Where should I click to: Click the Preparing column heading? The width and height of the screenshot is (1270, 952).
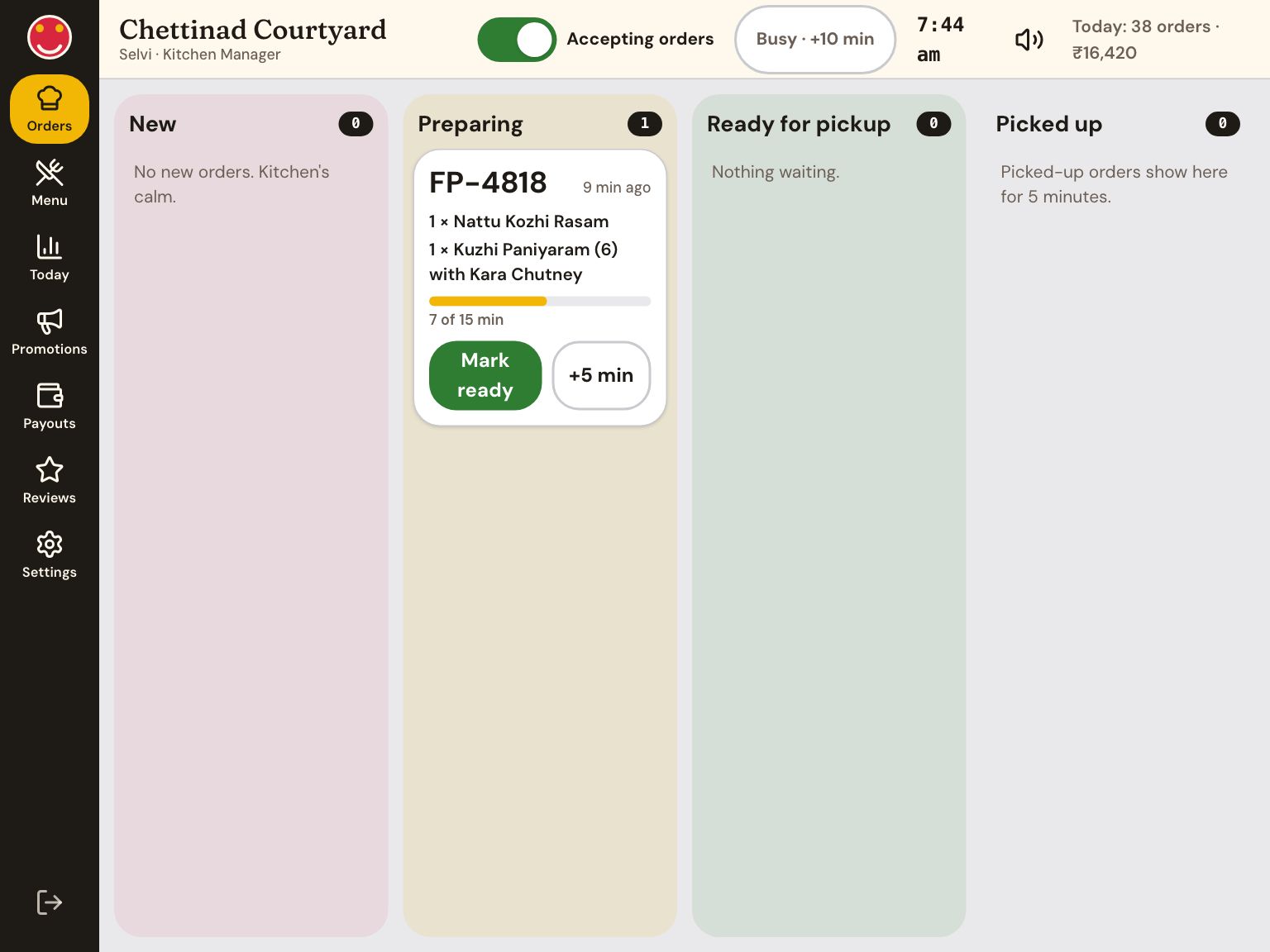coord(470,124)
